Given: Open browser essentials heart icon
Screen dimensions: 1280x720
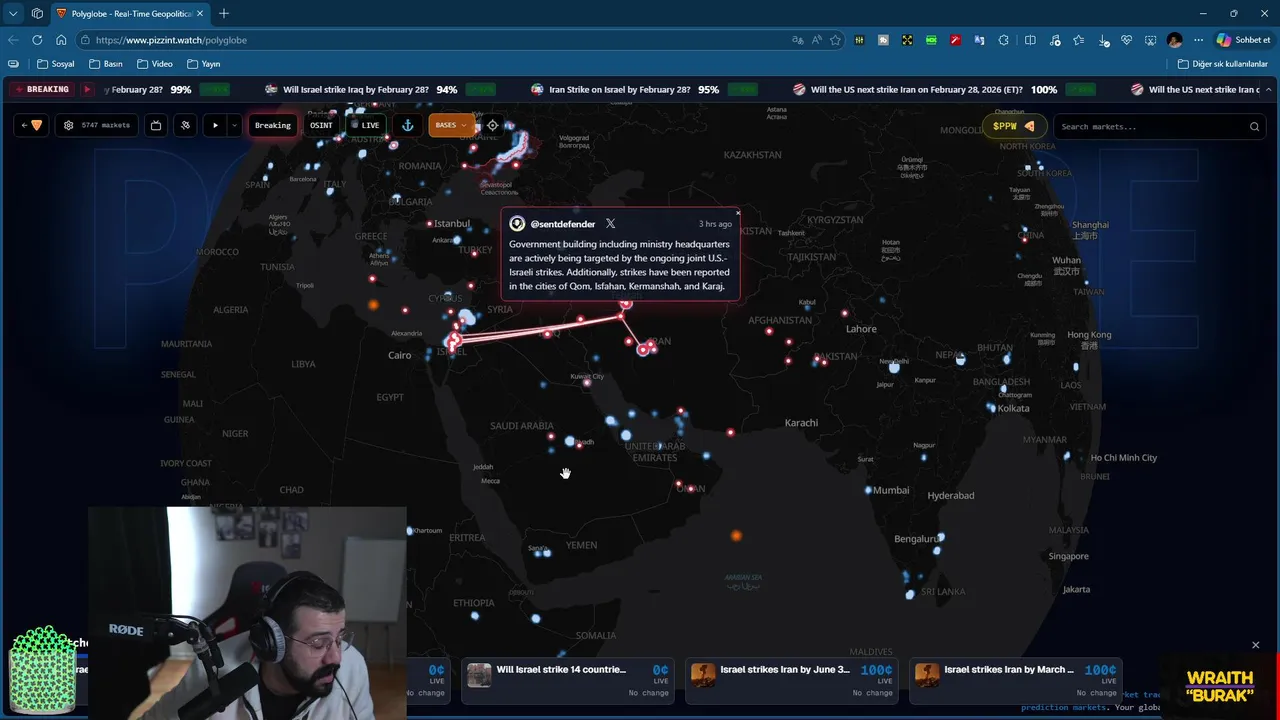Looking at the screenshot, I should point(1127,40).
